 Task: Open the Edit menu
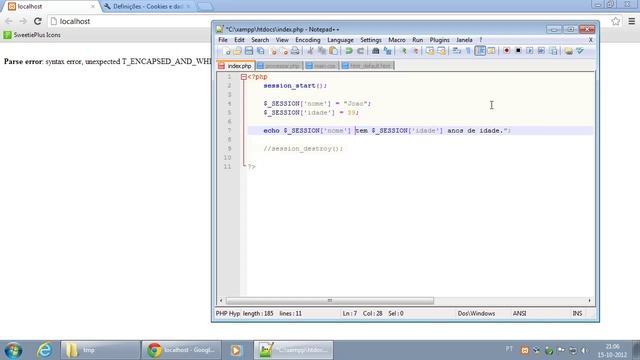tap(239, 40)
